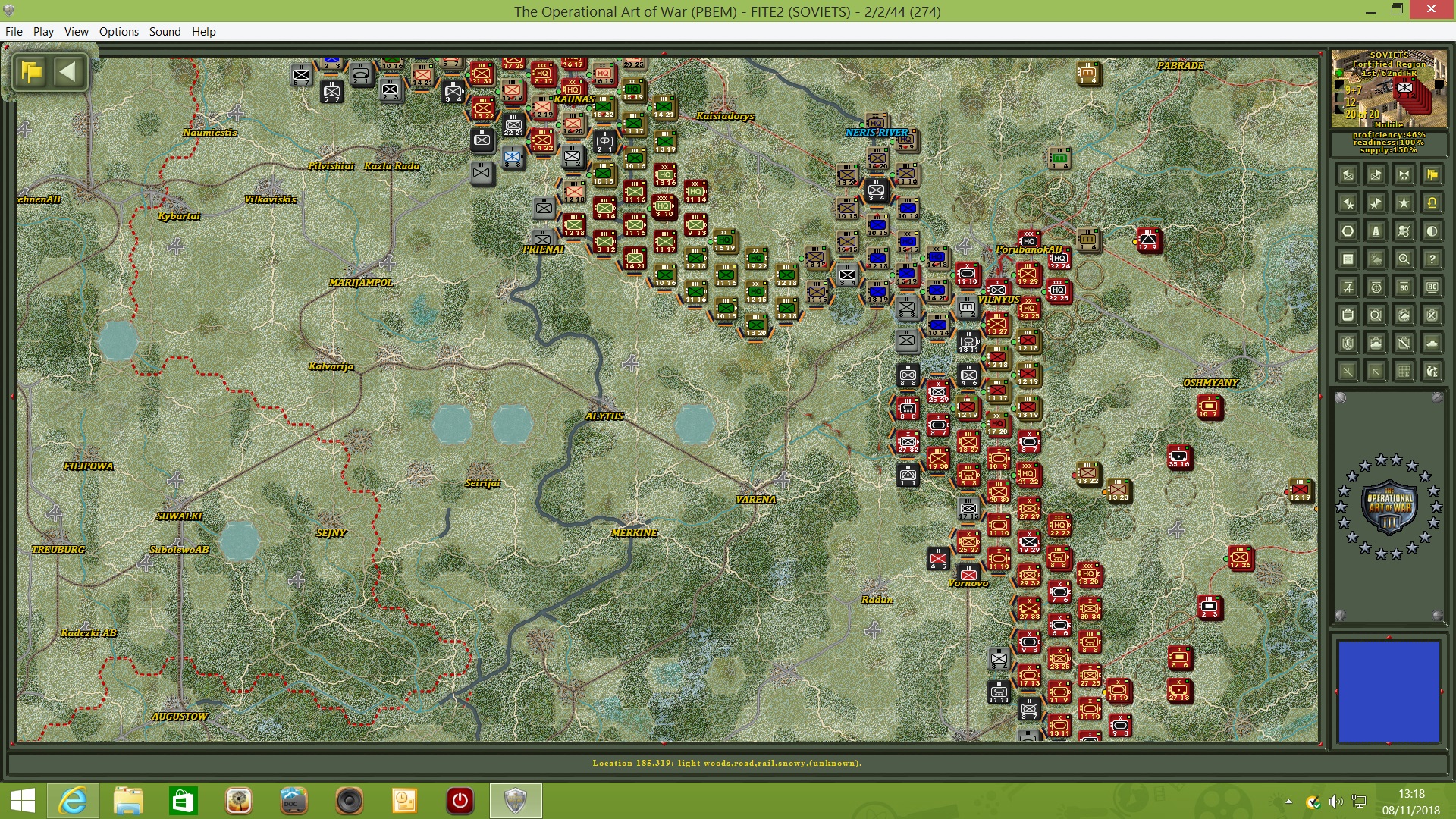1456x819 pixels.
Task: Click the crossed-out aircraft icon
Action: coord(1348,287)
